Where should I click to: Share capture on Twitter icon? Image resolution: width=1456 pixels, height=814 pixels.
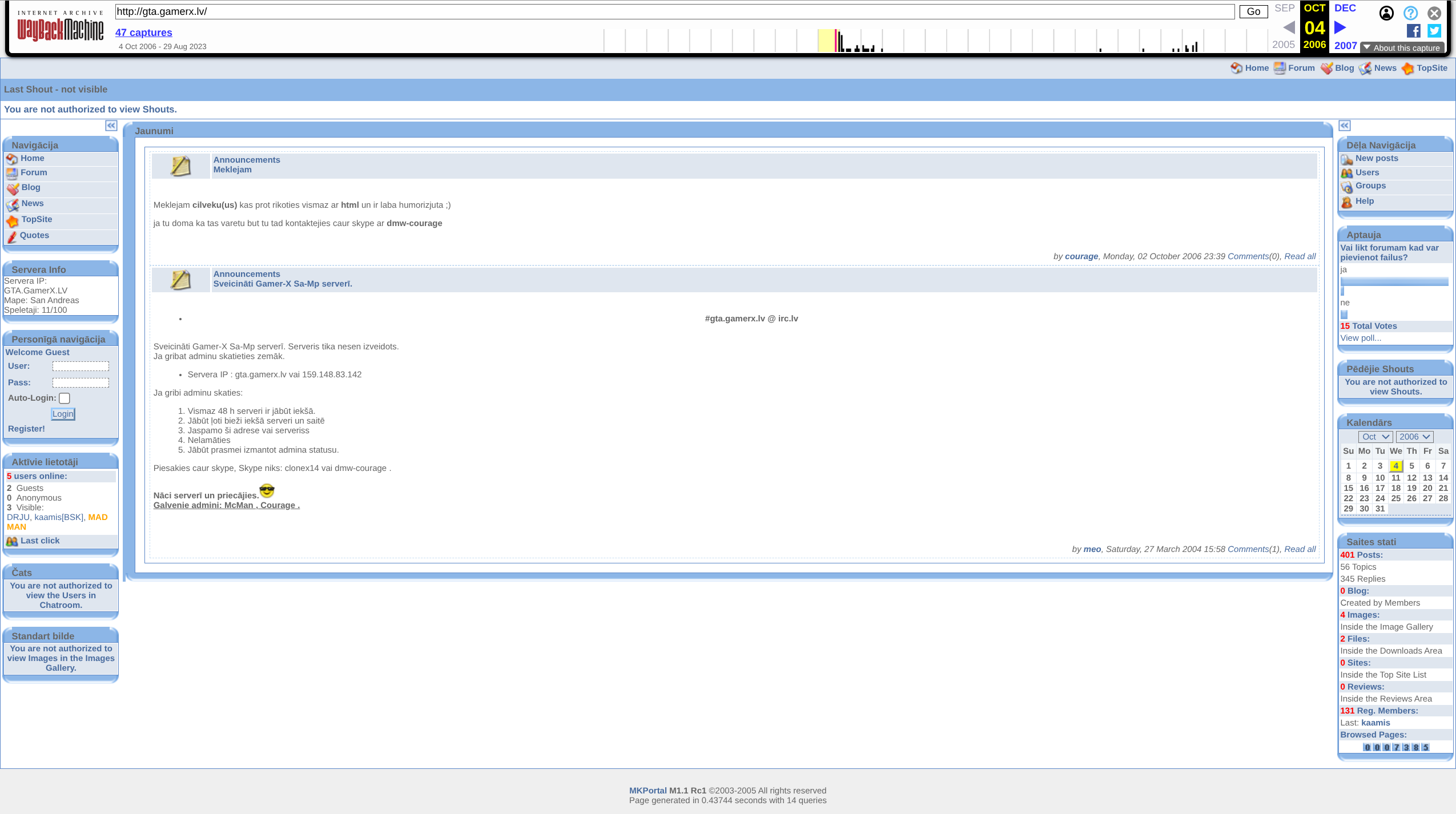1434,31
